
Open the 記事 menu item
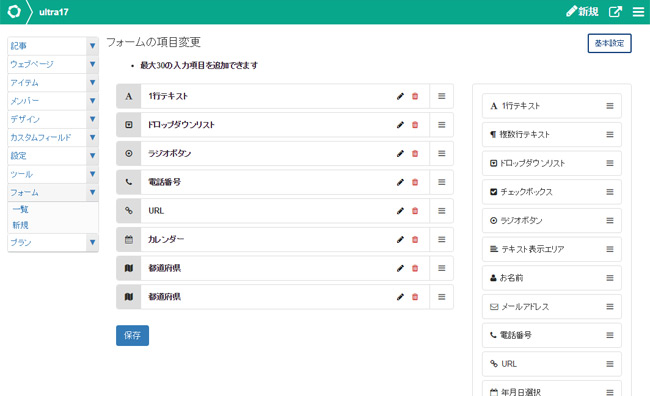47,46
